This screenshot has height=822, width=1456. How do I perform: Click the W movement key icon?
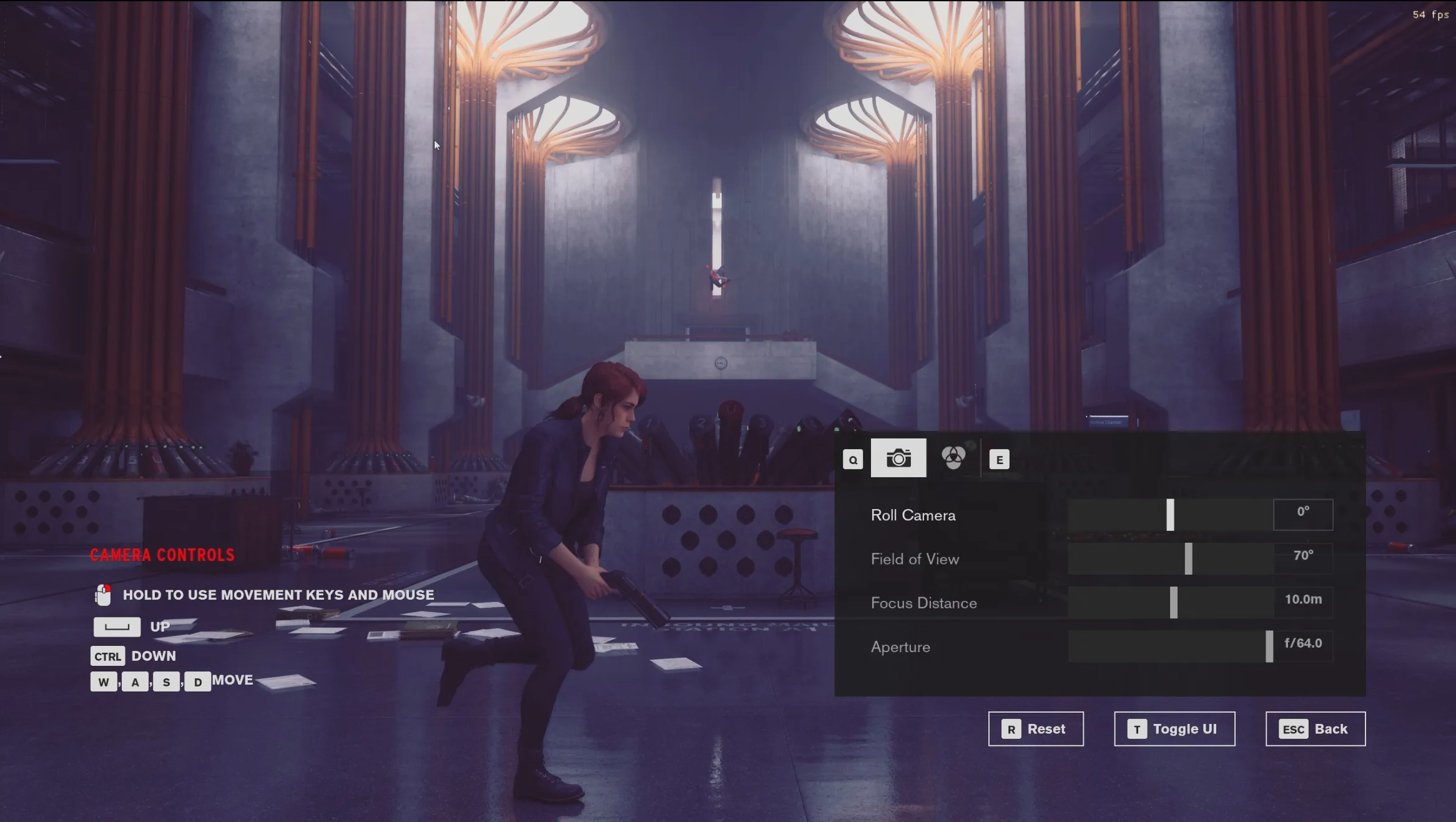pos(104,682)
